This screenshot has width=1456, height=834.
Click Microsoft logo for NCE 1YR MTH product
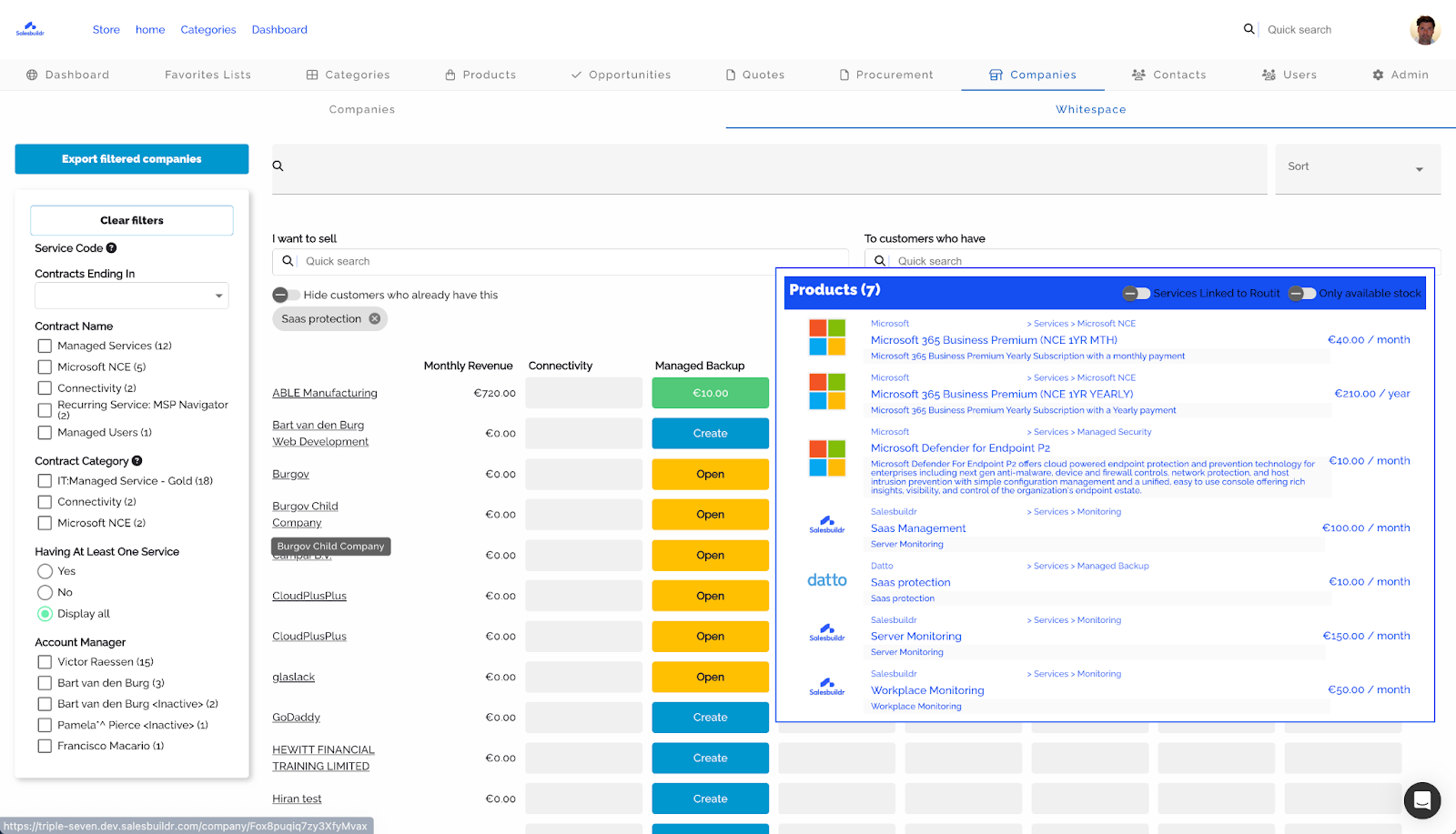tap(827, 337)
